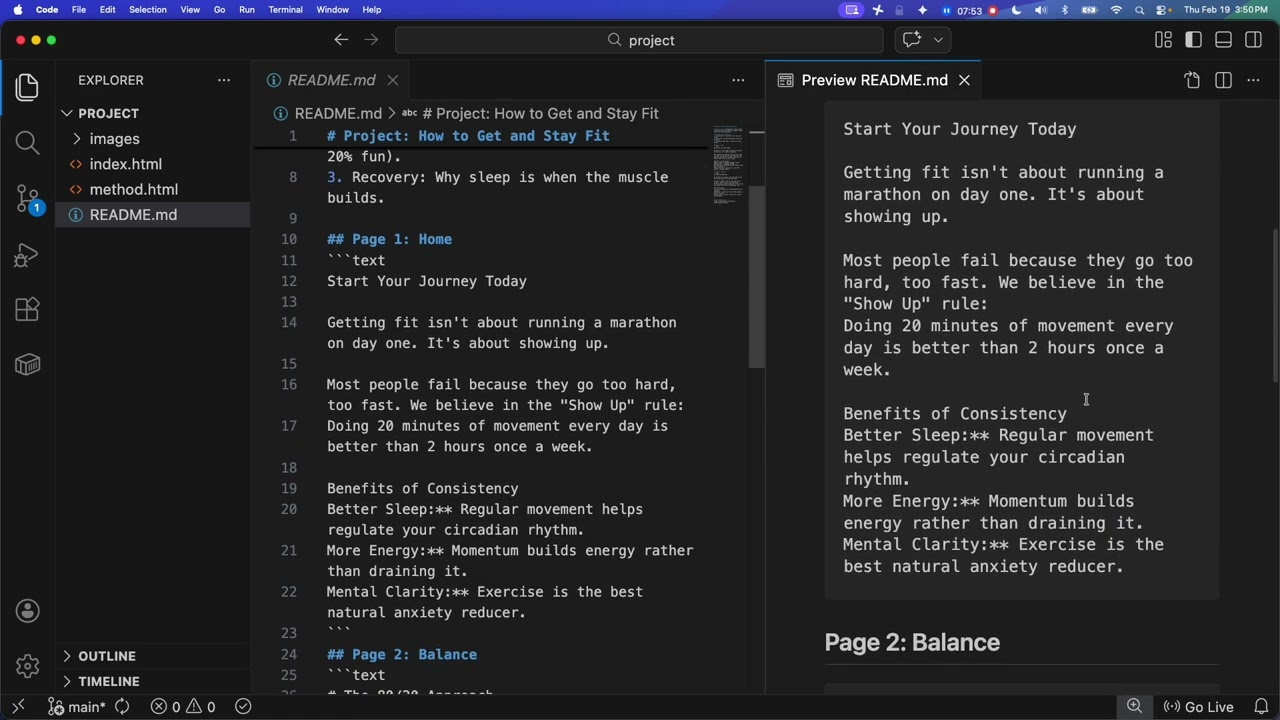Synchronize changes icon in status bar
This screenshot has width=1280, height=720.
tap(122, 707)
